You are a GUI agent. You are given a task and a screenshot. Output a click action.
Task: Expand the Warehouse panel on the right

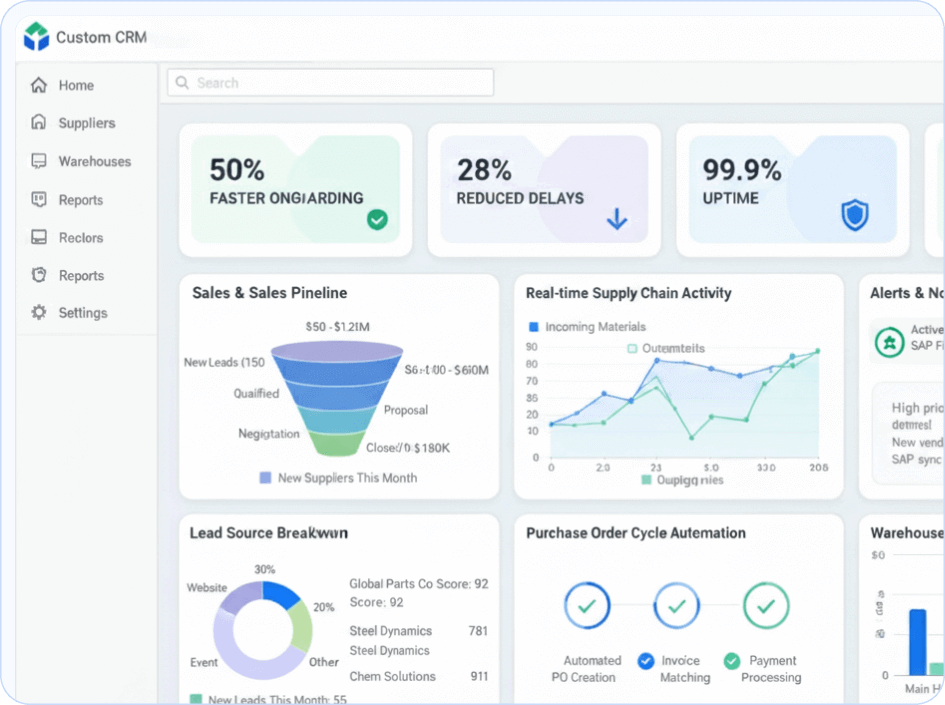pyautogui.click(x=905, y=533)
